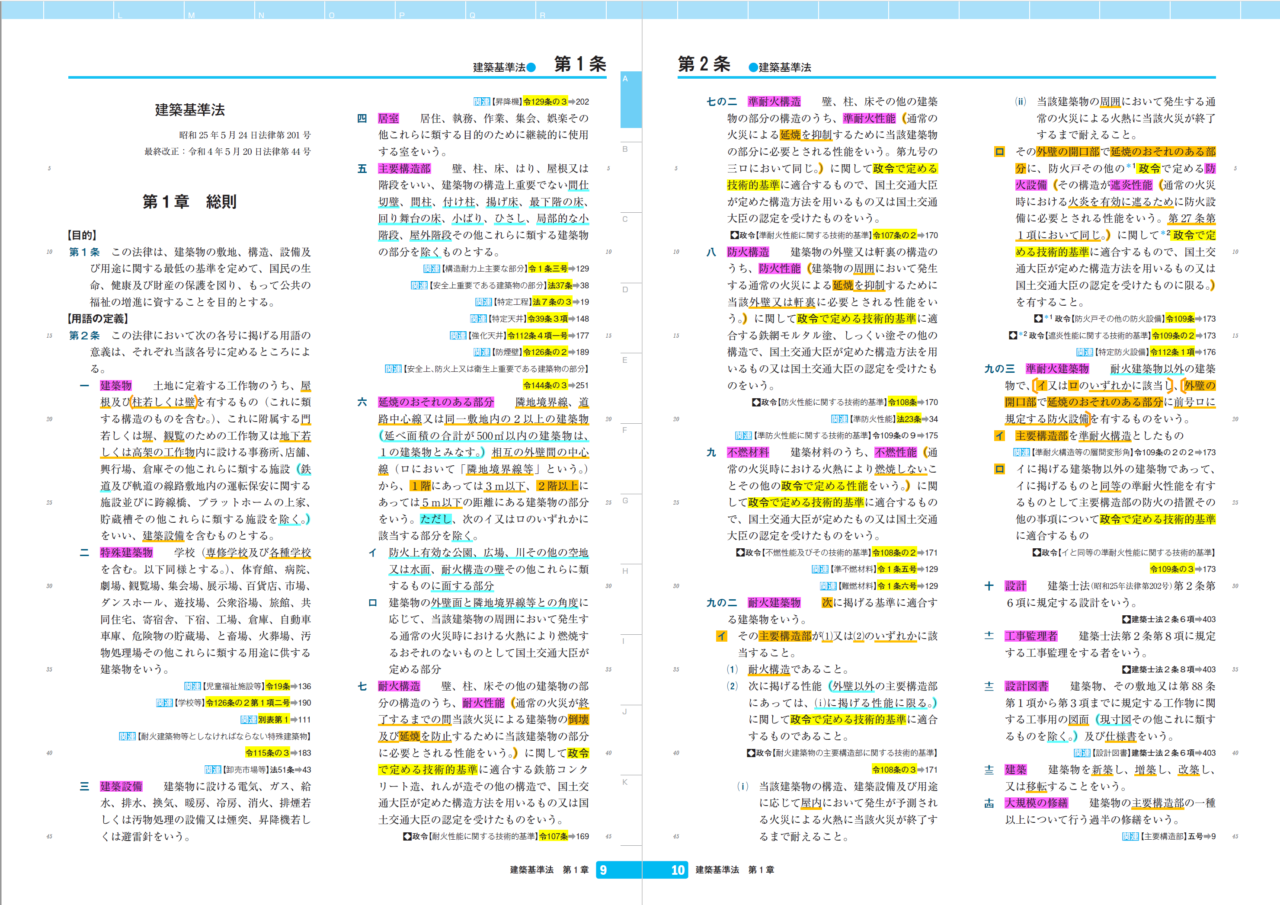
Task: Click the 法23条⇒34 reference link
Action: tap(908, 418)
